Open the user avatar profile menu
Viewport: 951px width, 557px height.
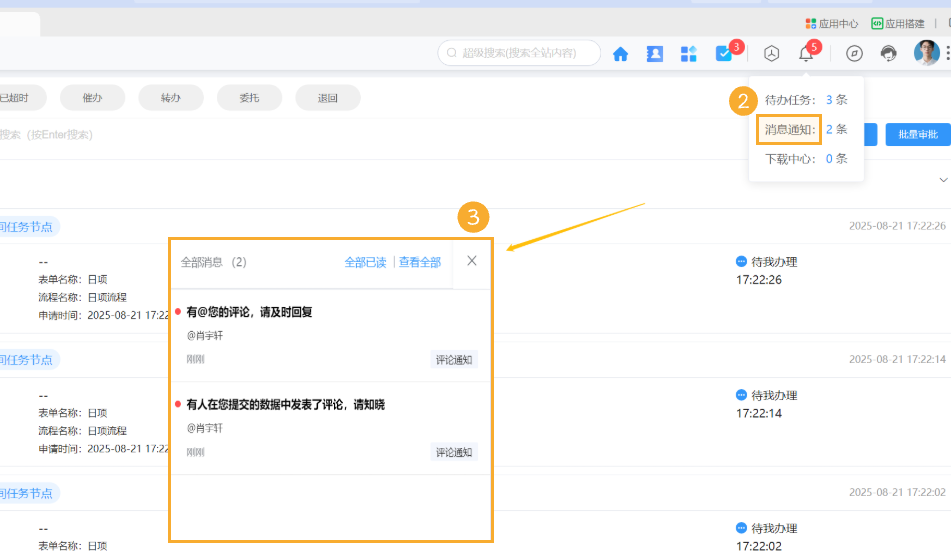coord(926,53)
